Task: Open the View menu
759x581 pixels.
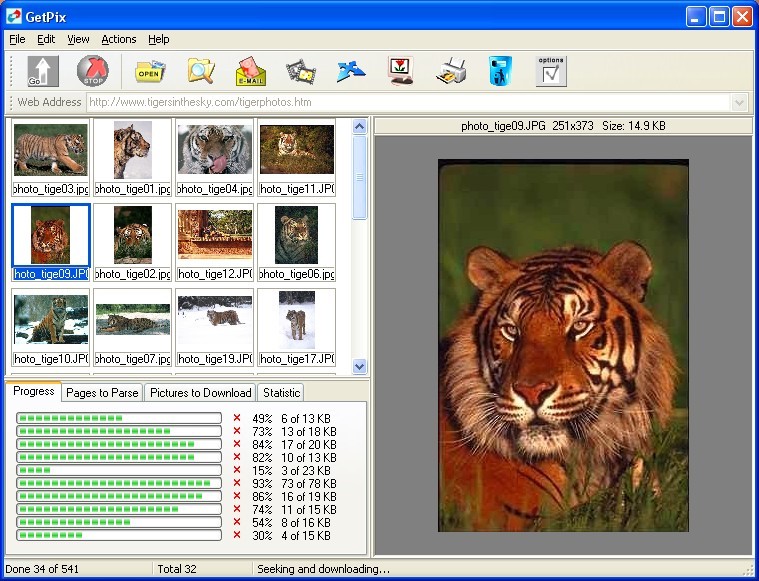Action: [x=78, y=39]
